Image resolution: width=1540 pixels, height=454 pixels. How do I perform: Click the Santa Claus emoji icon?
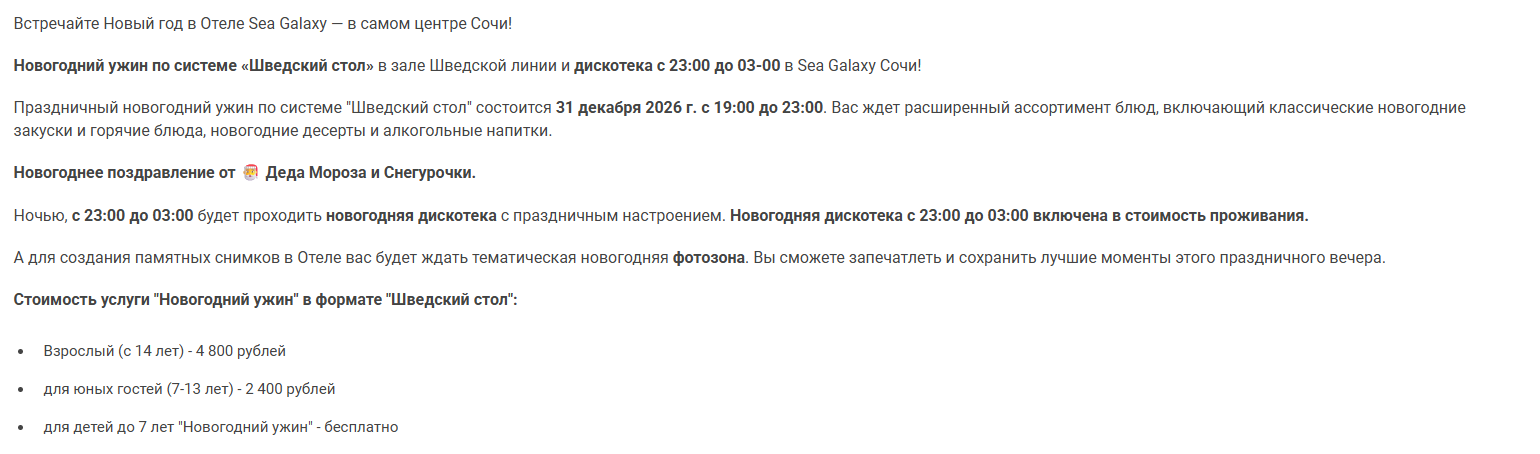click(x=251, y=172)
